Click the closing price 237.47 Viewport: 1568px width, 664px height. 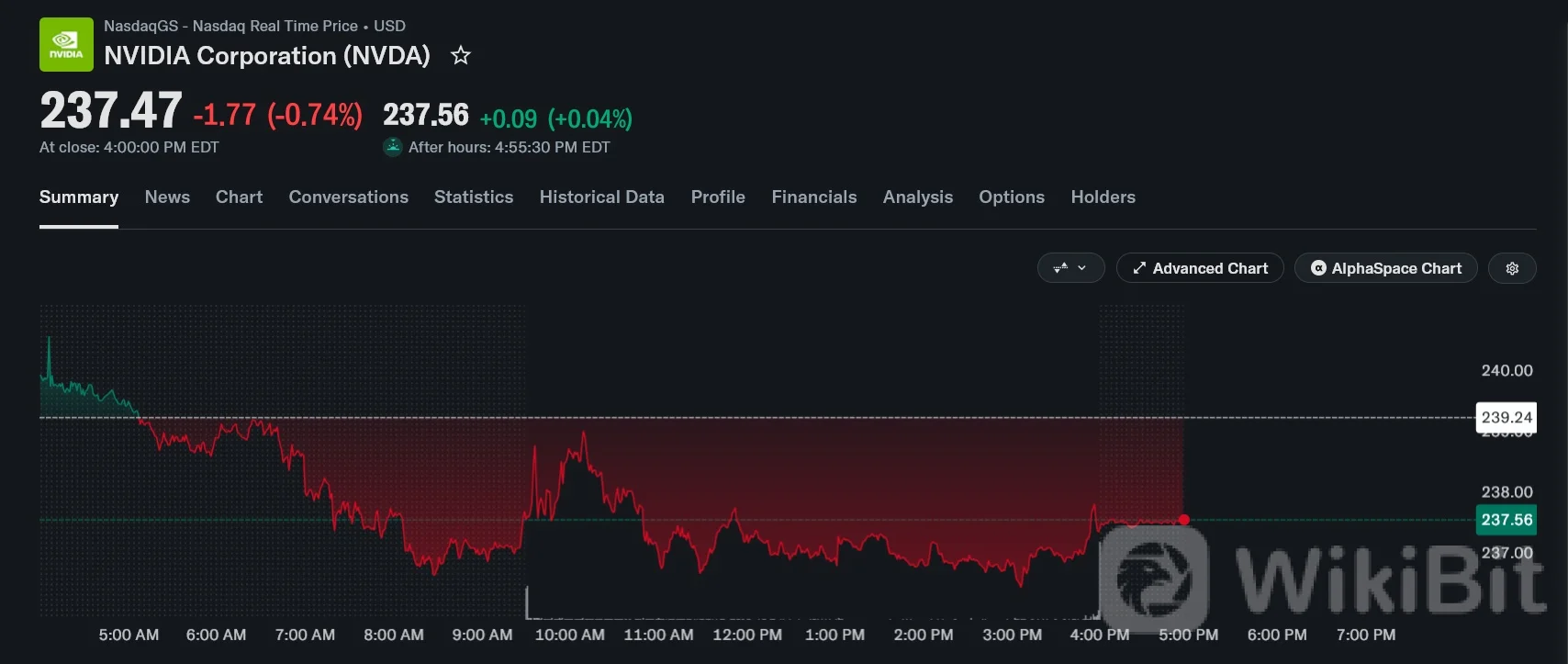coord(111,111)
